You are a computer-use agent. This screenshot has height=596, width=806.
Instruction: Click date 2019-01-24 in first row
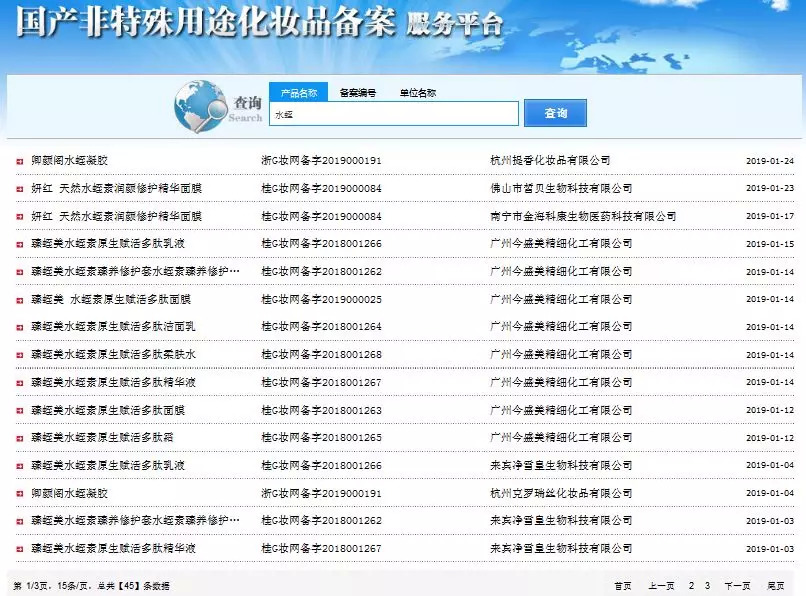pos(770,161)
